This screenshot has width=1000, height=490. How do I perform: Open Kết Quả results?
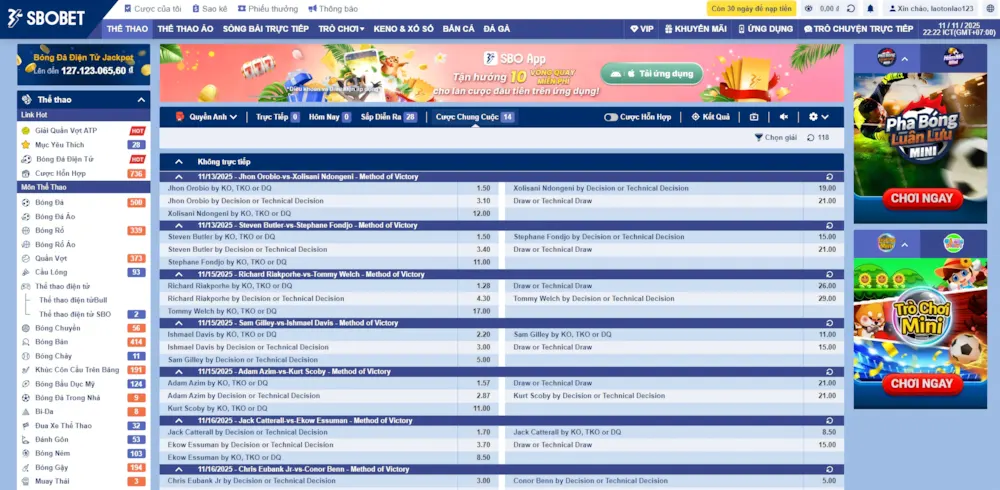tap(710, 117)
